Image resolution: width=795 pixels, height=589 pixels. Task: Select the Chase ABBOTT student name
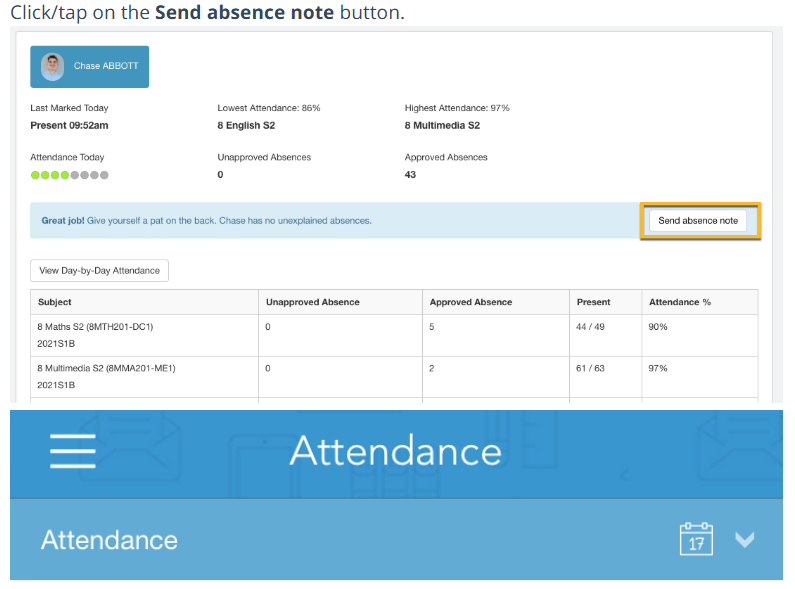coord(105,67)
